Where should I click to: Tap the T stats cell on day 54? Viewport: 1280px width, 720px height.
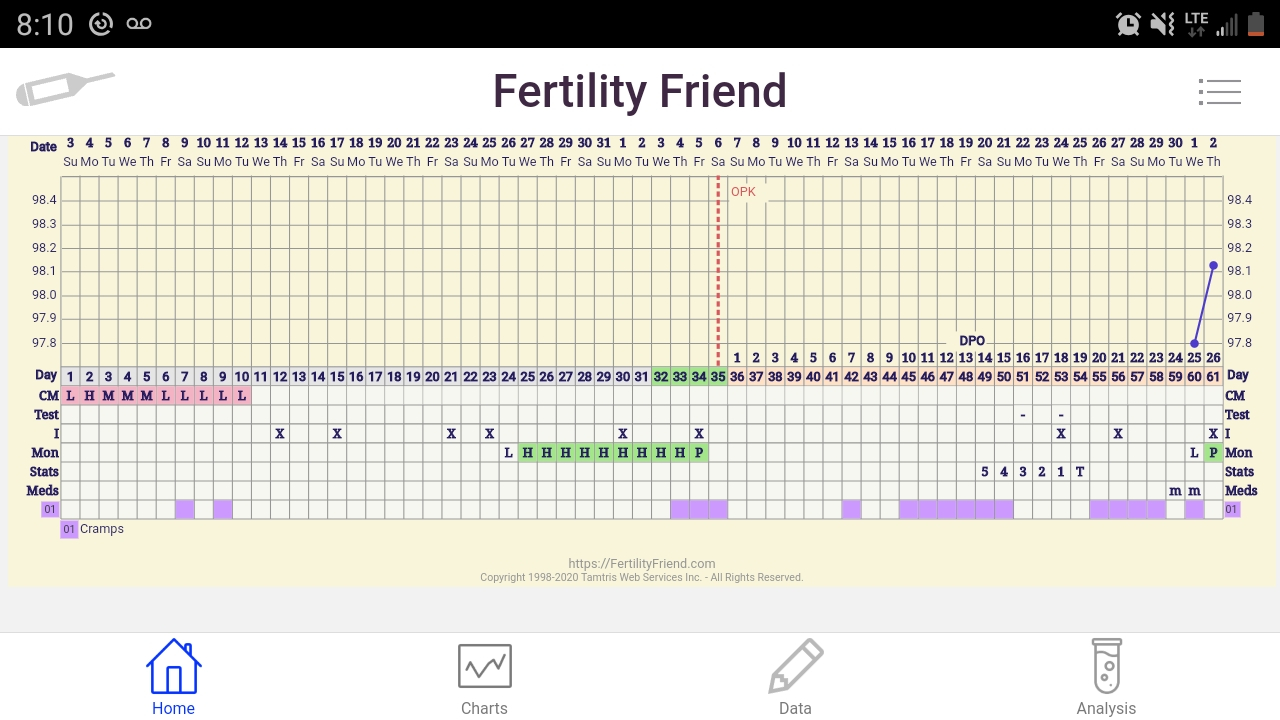1080,471
